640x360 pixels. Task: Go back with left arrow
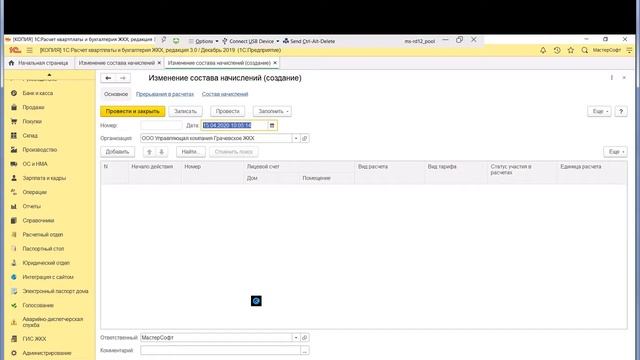click(x=108, y=78)
